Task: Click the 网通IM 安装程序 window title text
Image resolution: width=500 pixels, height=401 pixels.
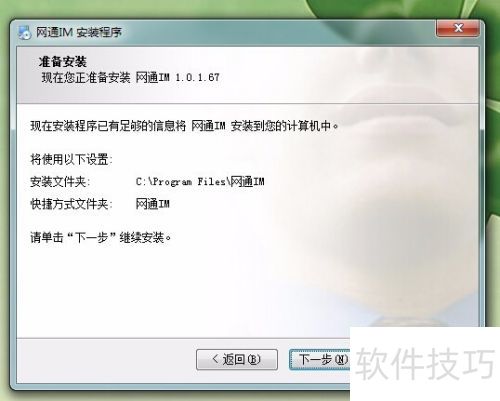Action: coord(79,32)
